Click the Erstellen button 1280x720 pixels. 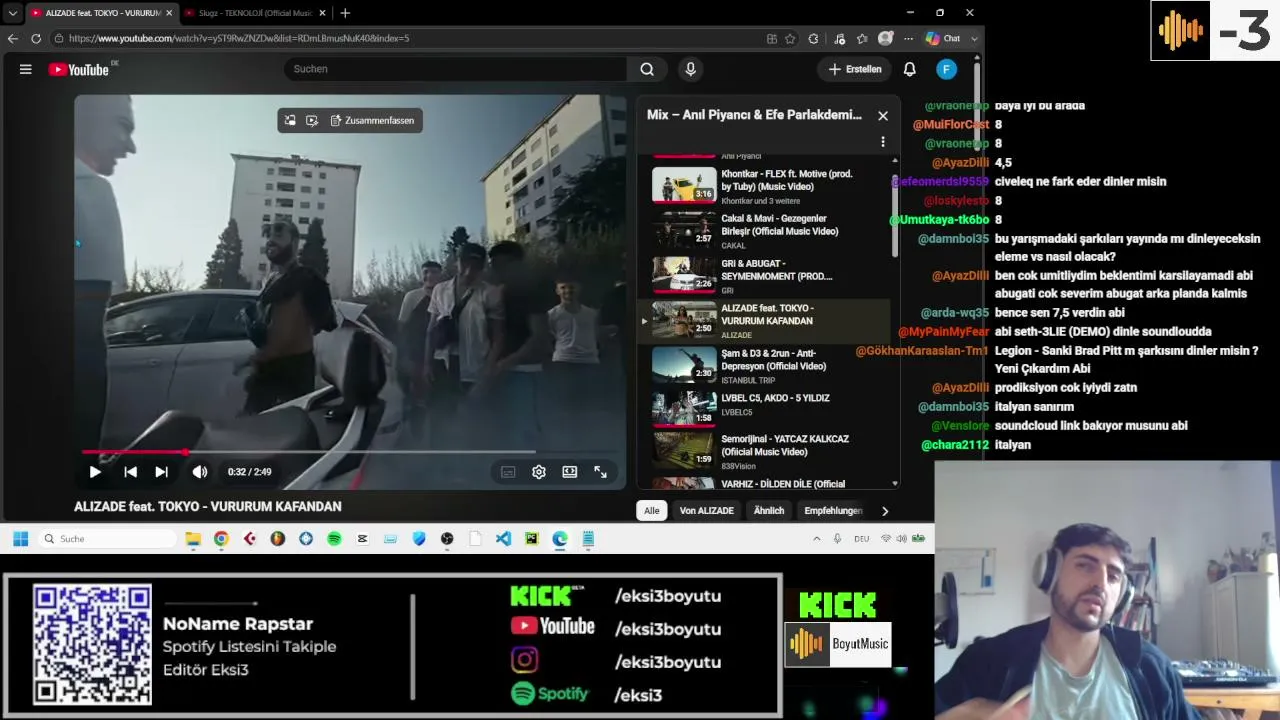pos(855,69)
